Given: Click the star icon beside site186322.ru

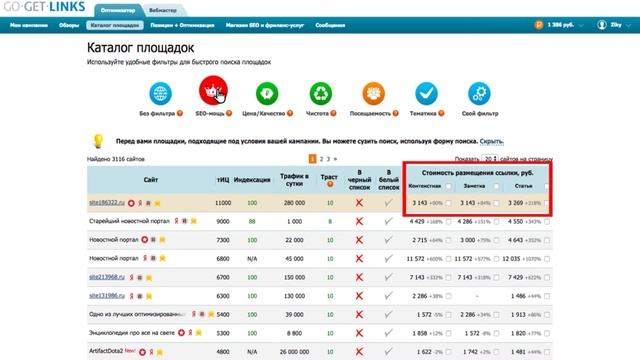Looking at the screenshot, I should click(157, 203).
